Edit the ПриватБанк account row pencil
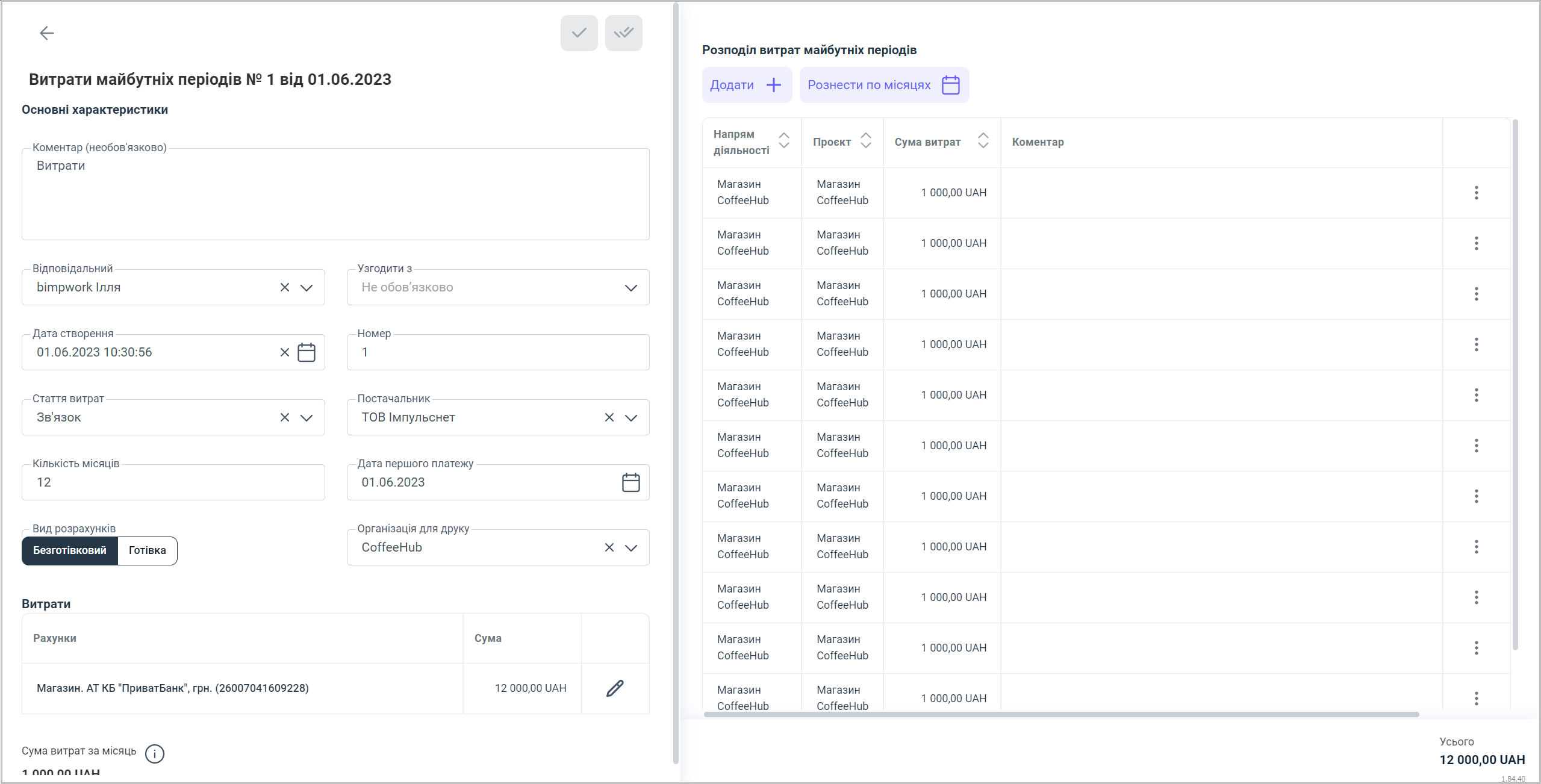1541x784 pixels. click(615, 688)
